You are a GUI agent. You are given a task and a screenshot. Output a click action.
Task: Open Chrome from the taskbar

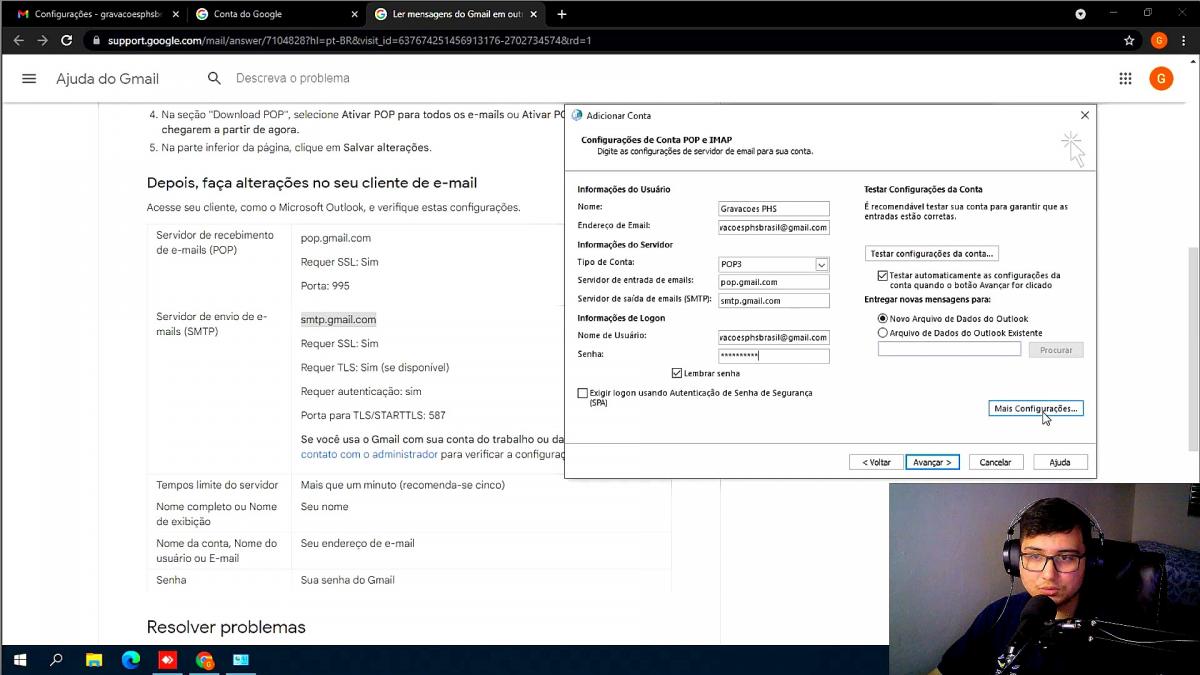tap(205, 660)
